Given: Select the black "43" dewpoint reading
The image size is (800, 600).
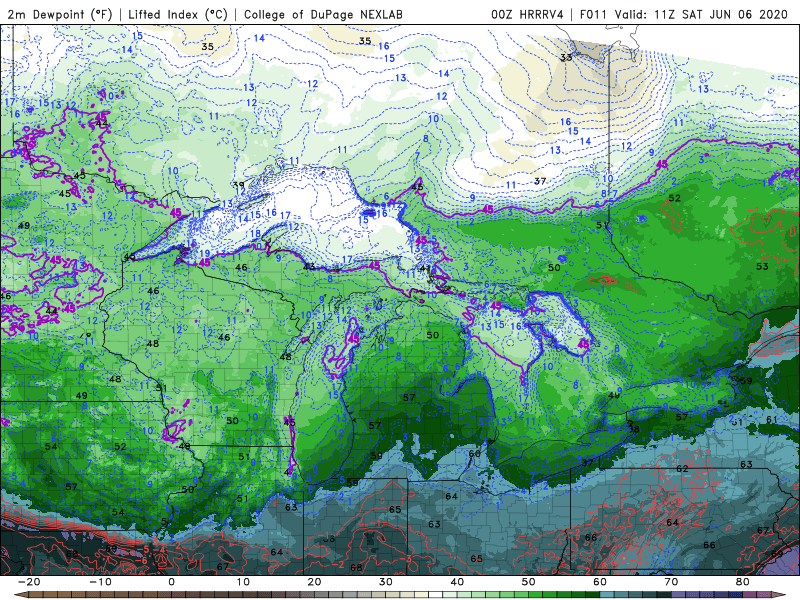Looking at the screenshot, I should pos(309,267).
